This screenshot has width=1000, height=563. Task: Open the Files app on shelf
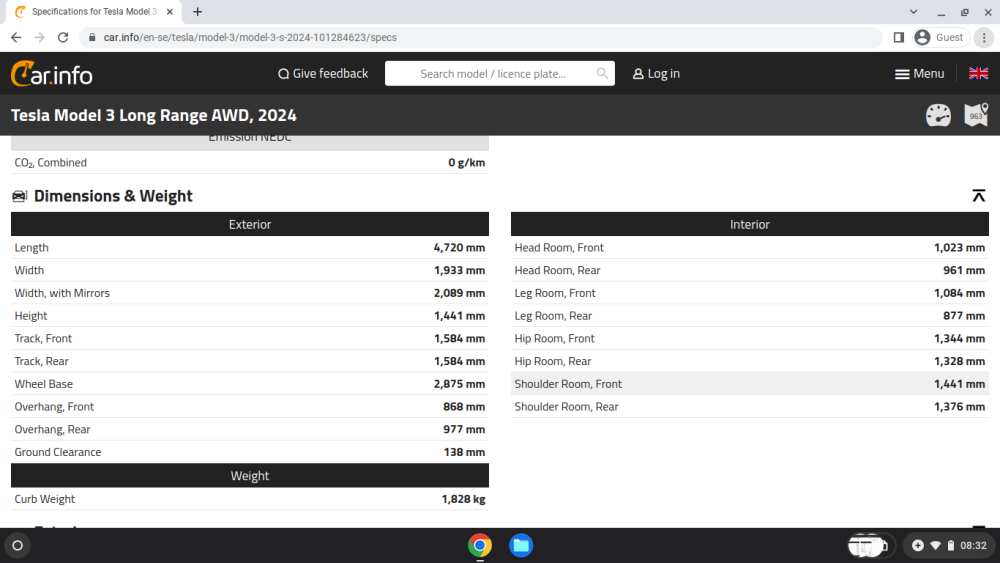point(521,545)
